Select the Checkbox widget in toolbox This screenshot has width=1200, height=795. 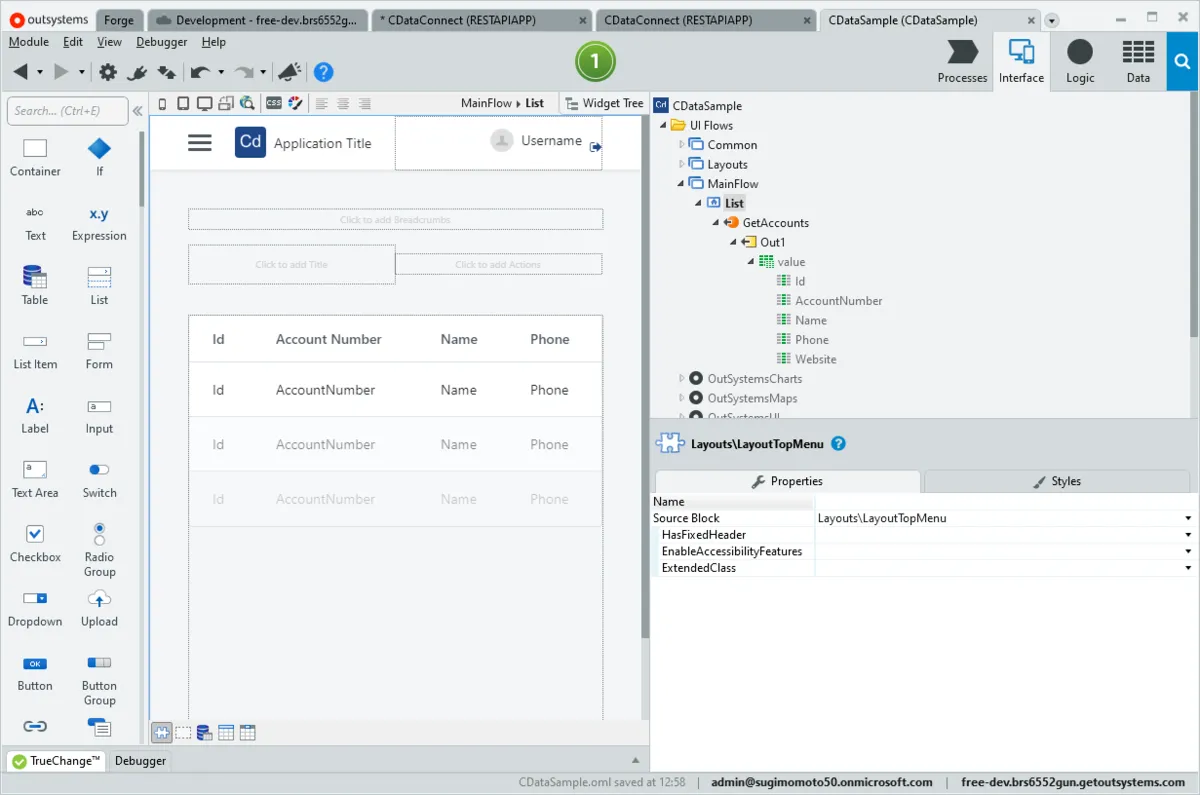point(35,543)
